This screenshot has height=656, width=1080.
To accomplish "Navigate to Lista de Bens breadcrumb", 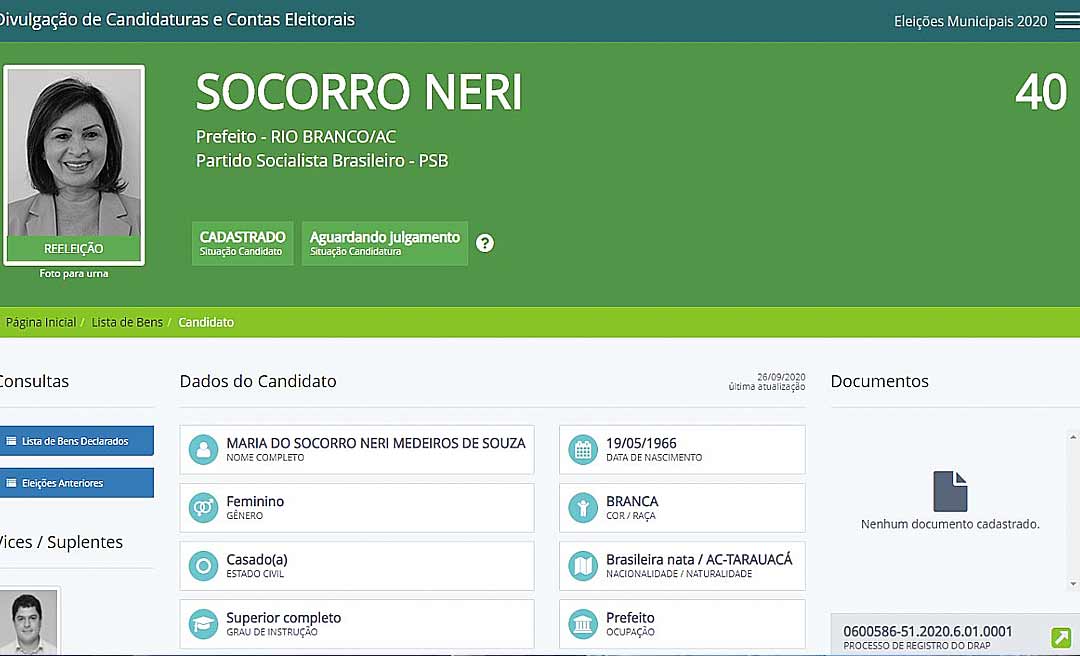I will (127, 323).
